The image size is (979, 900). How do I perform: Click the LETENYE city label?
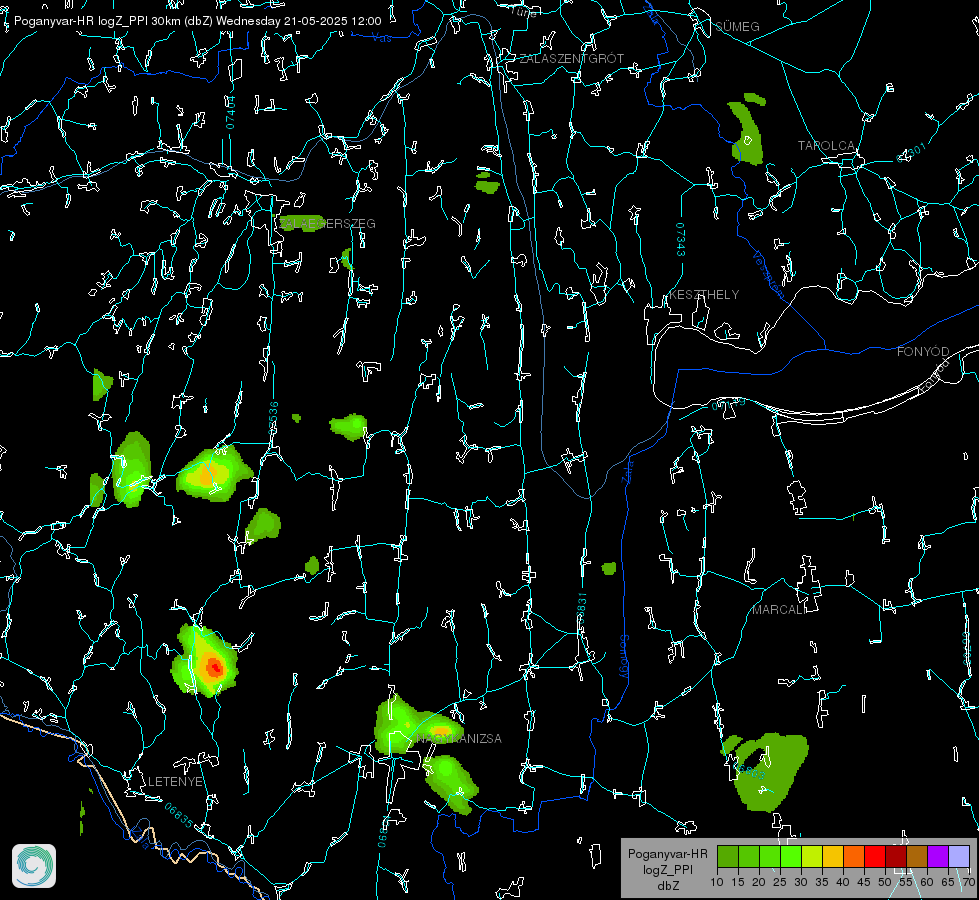tap(175, 781)
